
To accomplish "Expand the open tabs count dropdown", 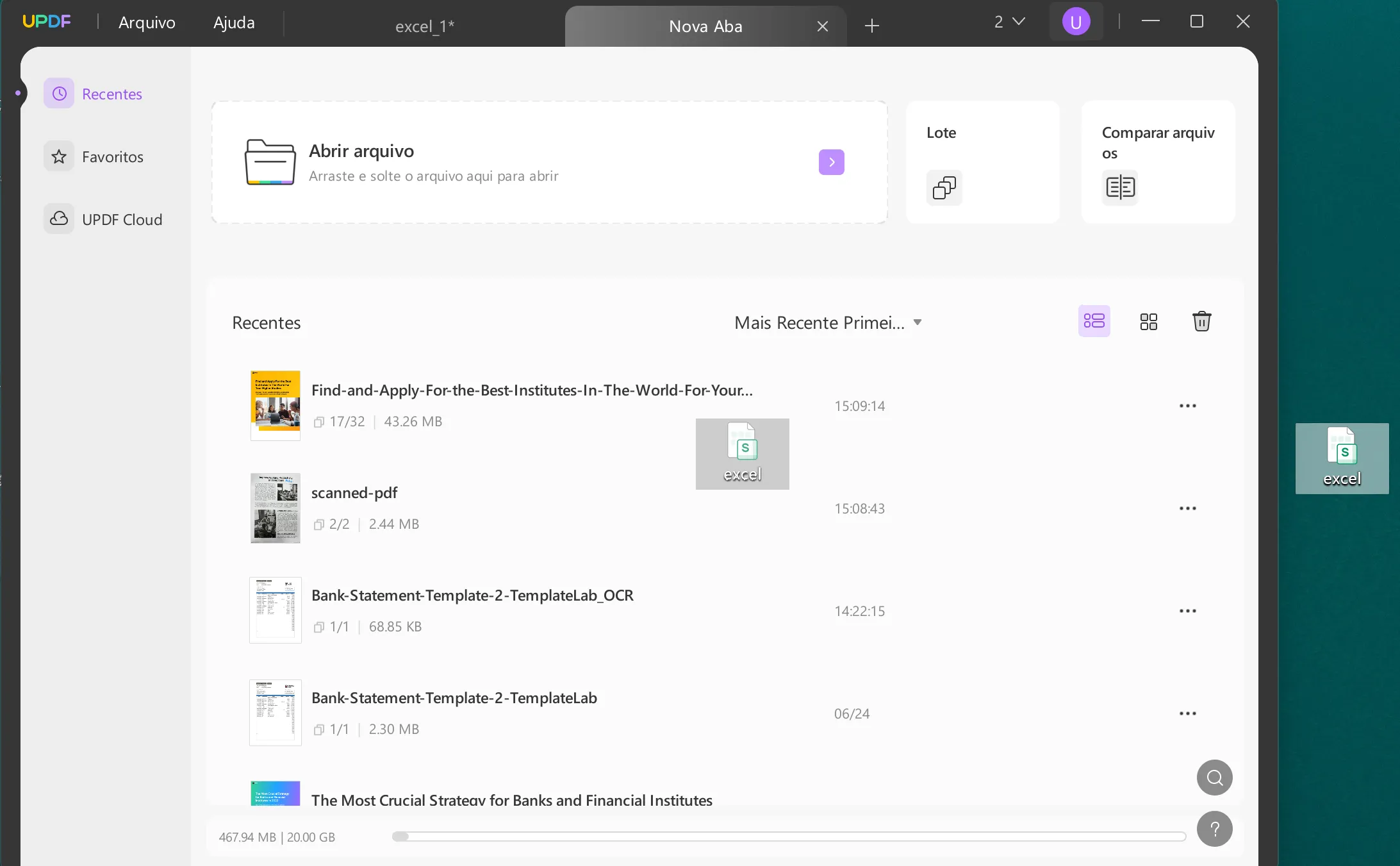I will tap(1009, 22).
